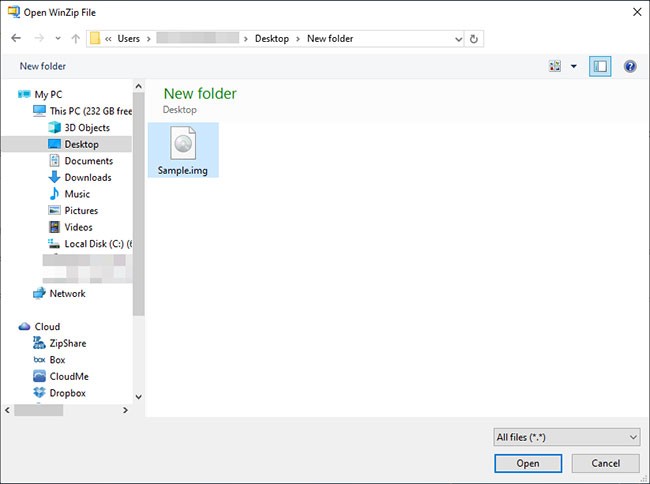This screenshot has width=650, height=484.
Task: Toggle the preview pane button
Action: pyautogui.click(x=600, y=67)
